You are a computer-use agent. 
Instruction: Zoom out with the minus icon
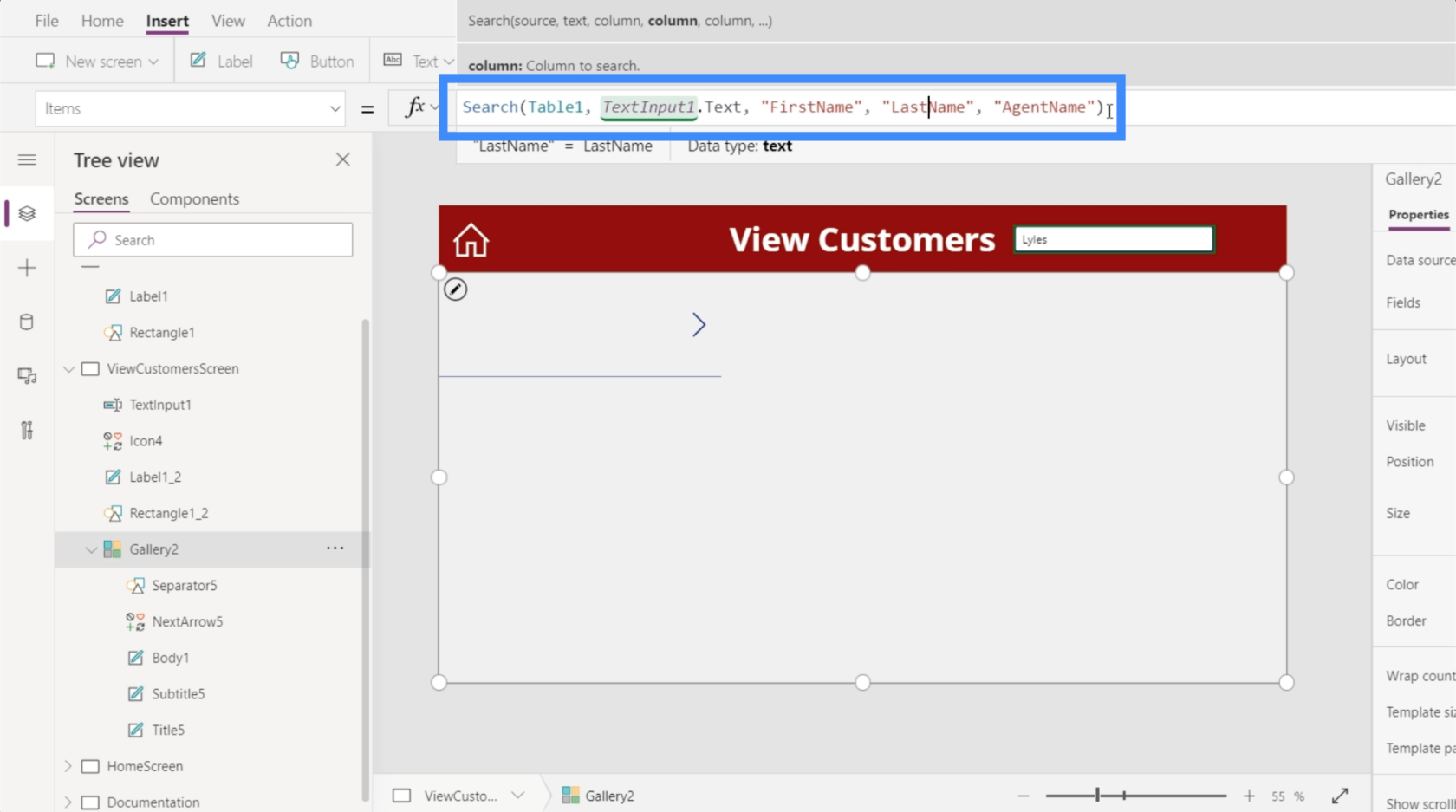point(1024,796)
